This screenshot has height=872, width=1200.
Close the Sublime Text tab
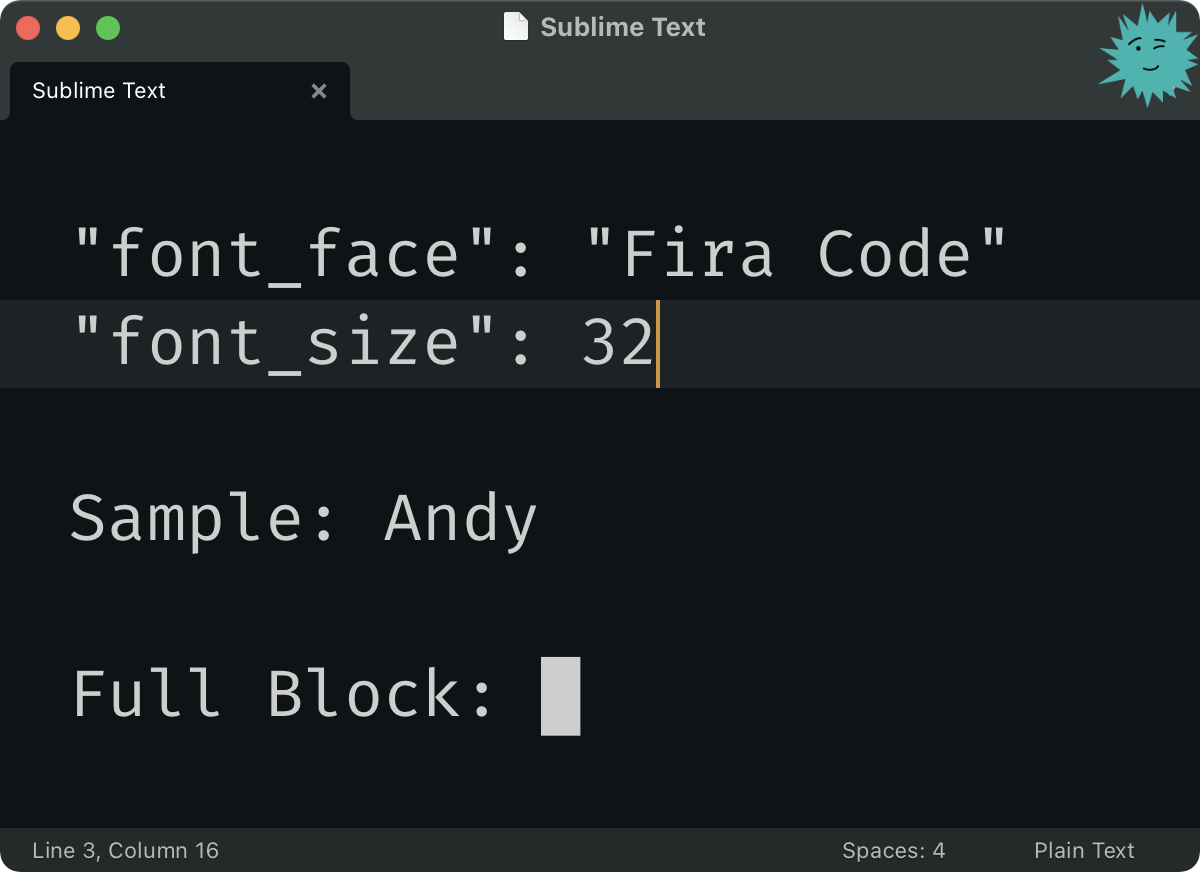(319, 91)
